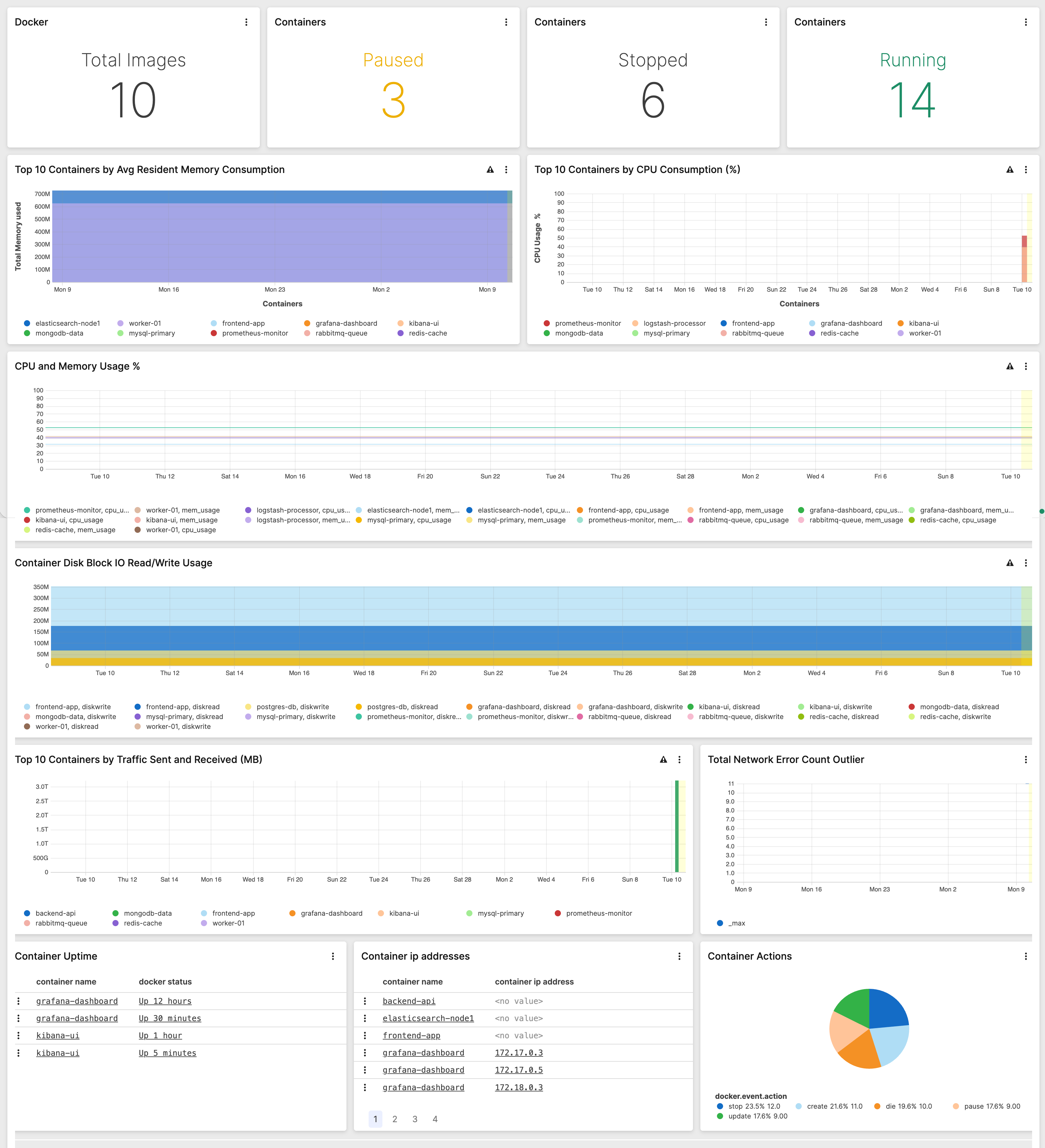Screen dimensions: 1045x1148
Task: Open the Docker panel kebab menu
Action: click(246, 22)
